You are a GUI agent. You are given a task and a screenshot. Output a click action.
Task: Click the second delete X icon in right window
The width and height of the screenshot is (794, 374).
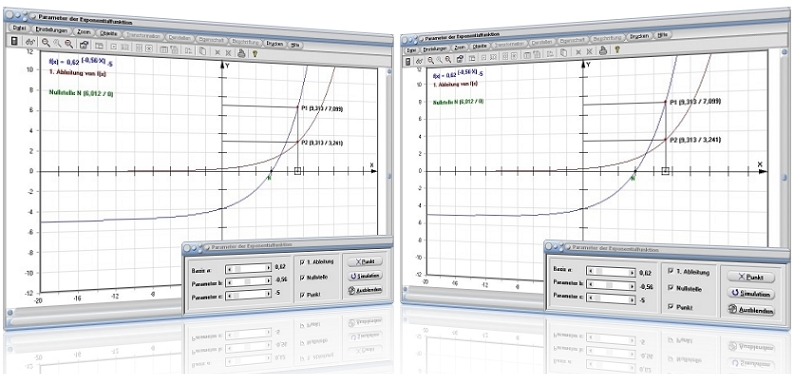(589, 51)
